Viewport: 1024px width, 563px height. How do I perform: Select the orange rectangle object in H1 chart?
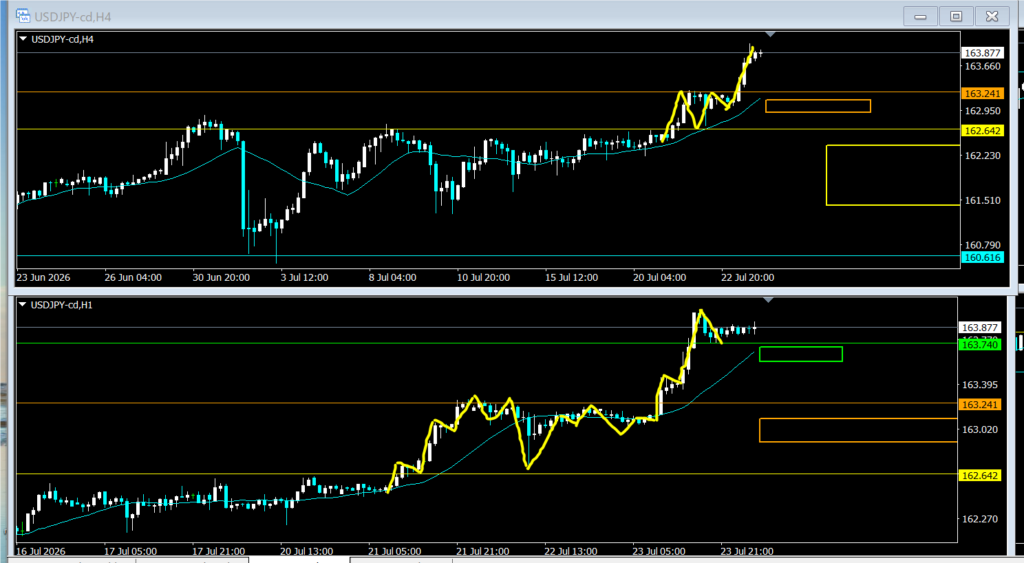click(x=858, y=430)
